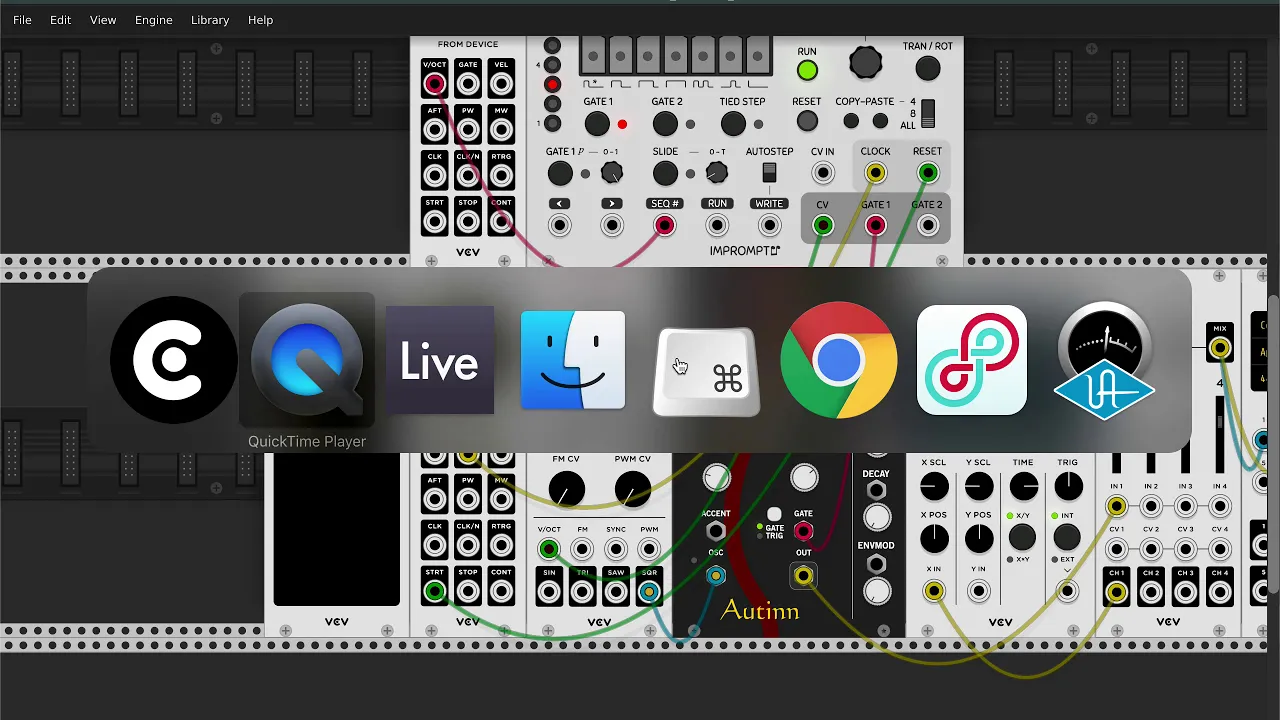The width and height of the screenshot is (1280, 720).
Task: Flip the AUTOSTEP switch
Action: point(769,172)
